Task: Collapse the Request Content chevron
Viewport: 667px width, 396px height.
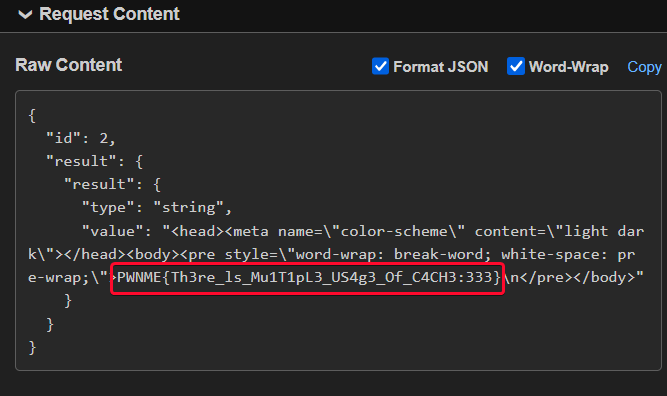Action: (x=25, y=15)
